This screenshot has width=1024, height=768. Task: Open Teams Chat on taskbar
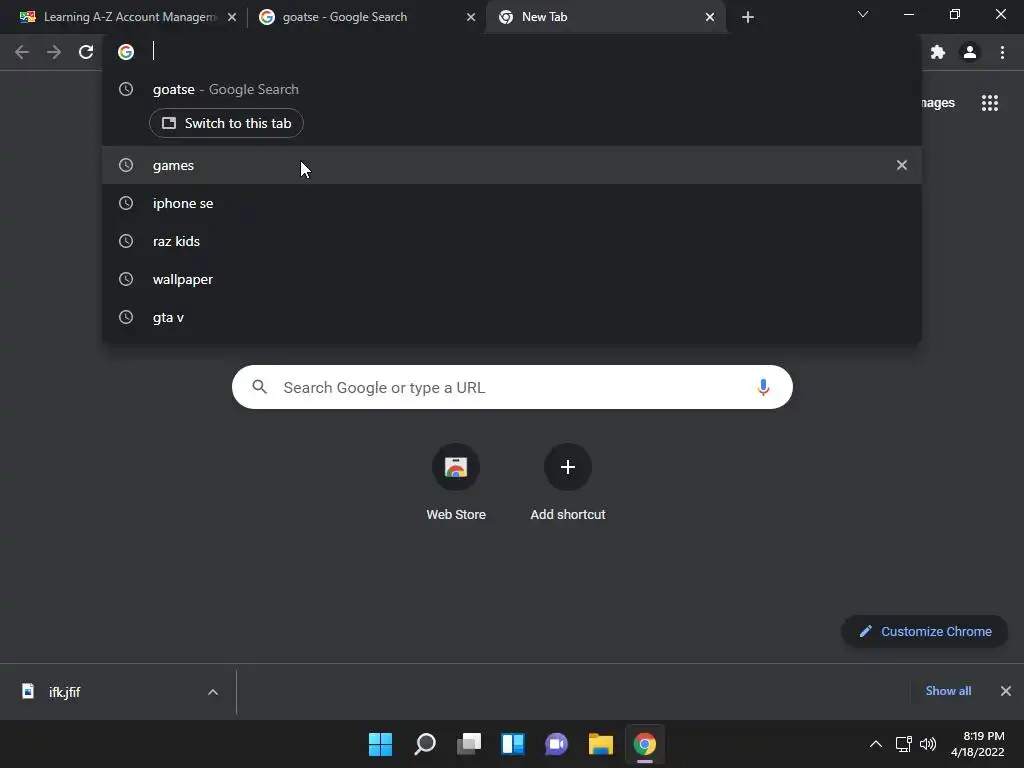[x=556, y=744]
